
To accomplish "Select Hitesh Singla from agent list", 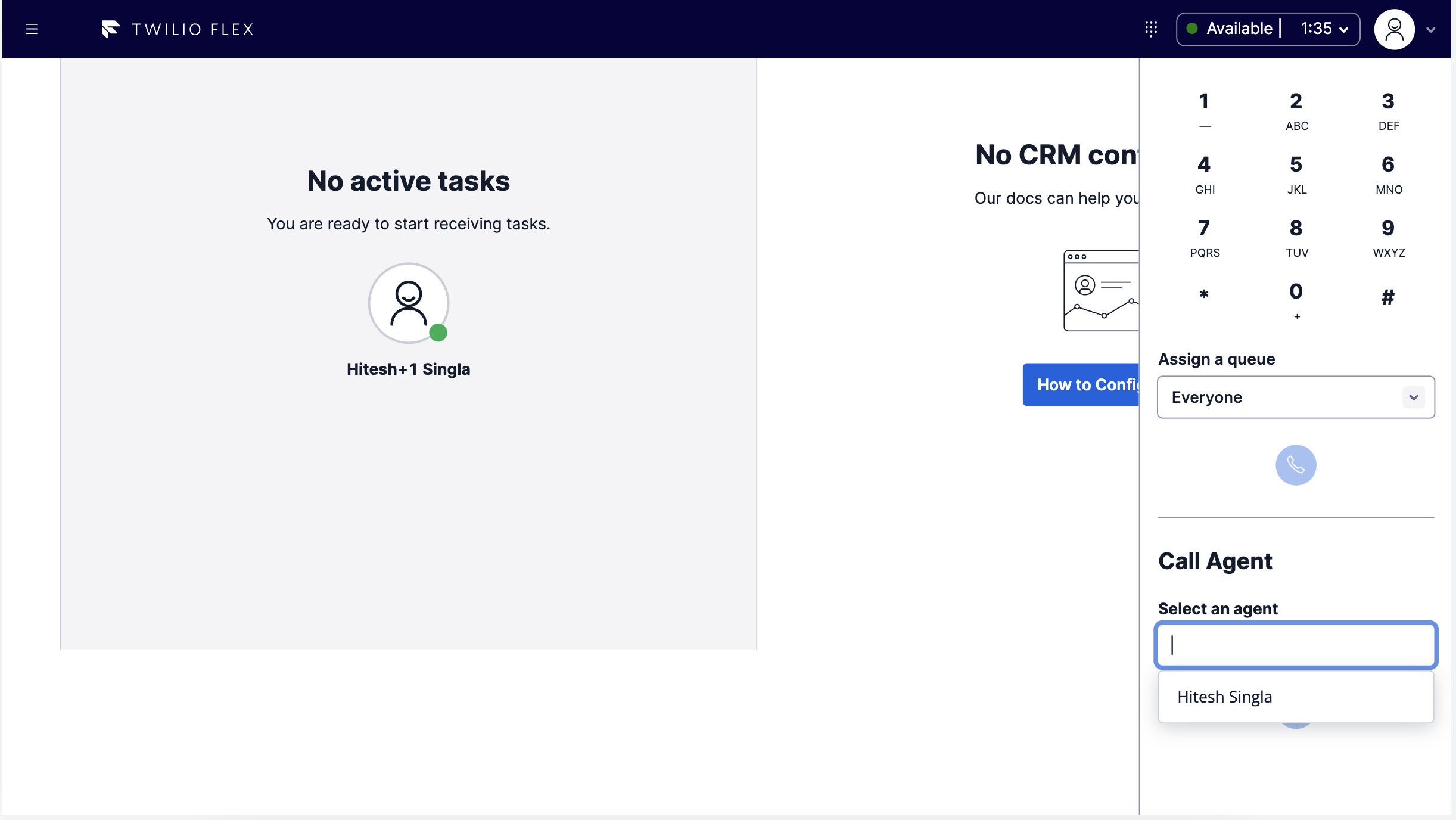I will pyautogui.click(x=1225, y=697).
